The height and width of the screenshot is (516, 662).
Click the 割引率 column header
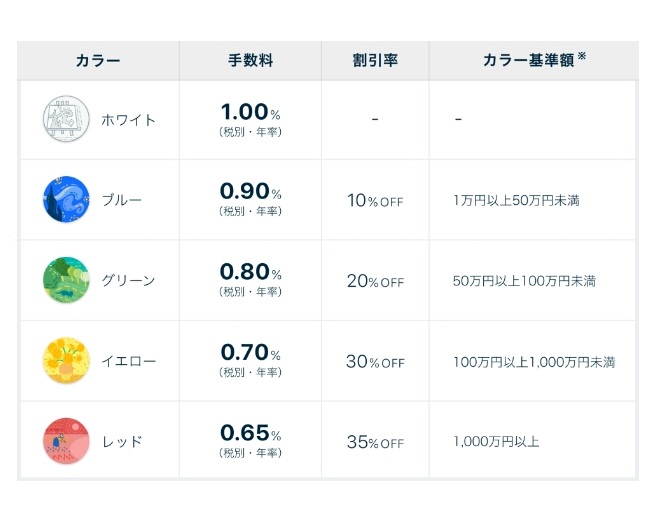tap(375, 60)
